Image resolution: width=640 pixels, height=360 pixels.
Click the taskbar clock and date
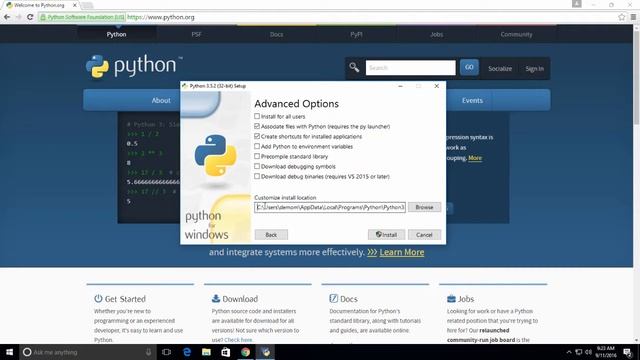[606, 352]
